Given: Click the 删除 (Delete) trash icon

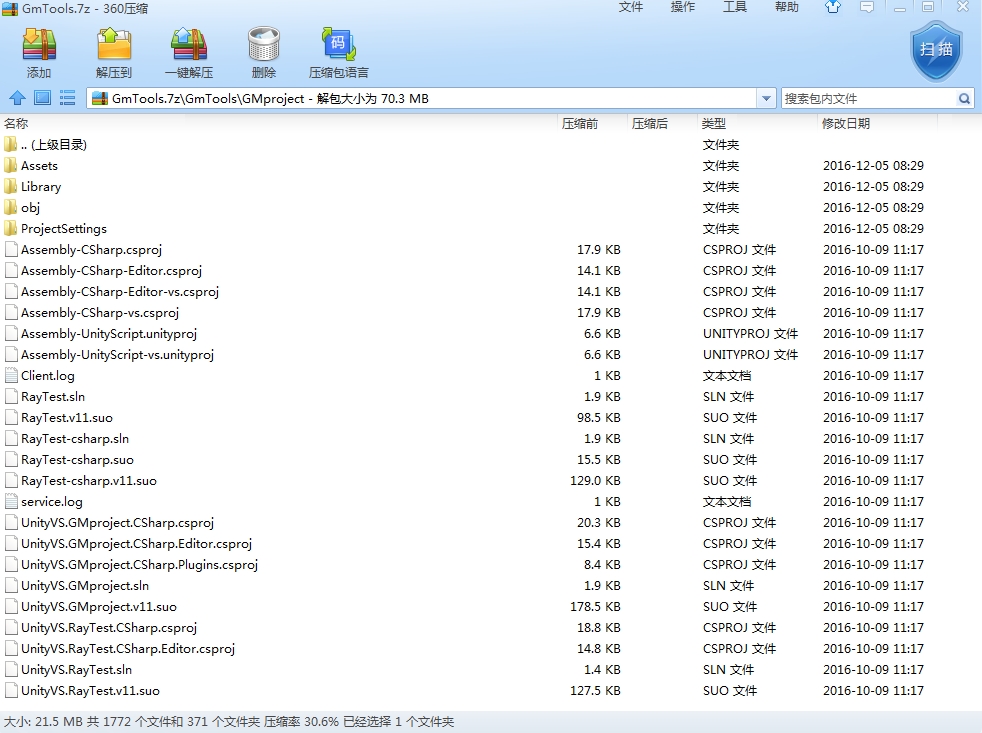Looking at the screenshot, I should [264, 47].
